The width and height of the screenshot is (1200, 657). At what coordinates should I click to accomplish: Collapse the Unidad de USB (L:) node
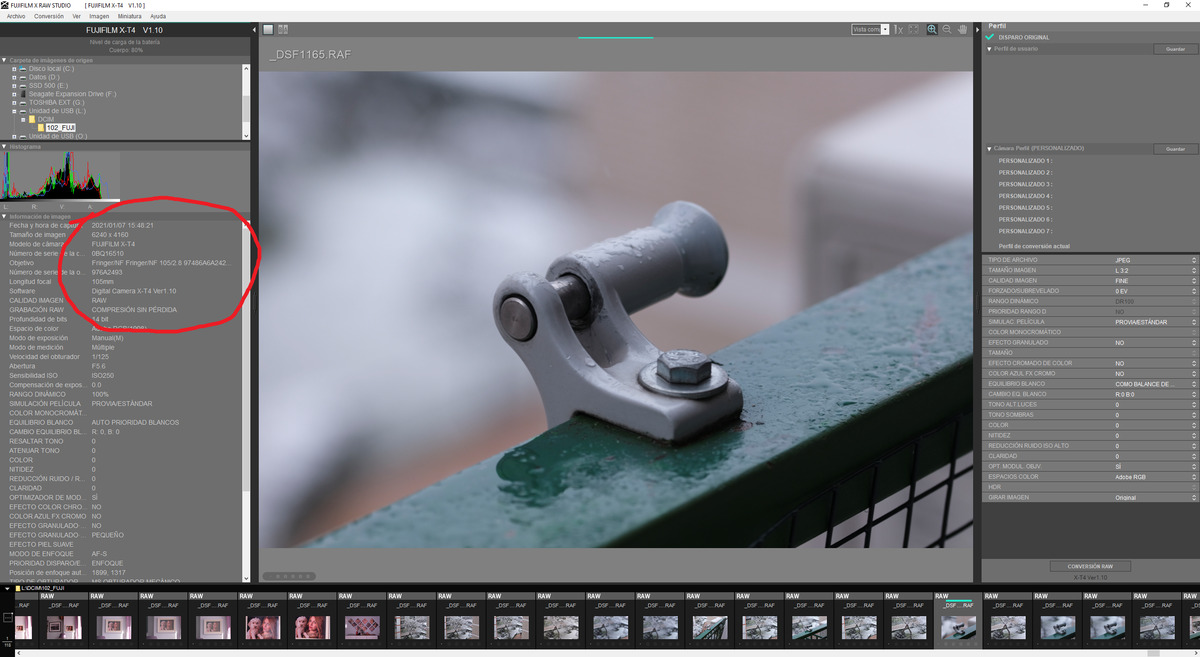[x=14, y=111]
